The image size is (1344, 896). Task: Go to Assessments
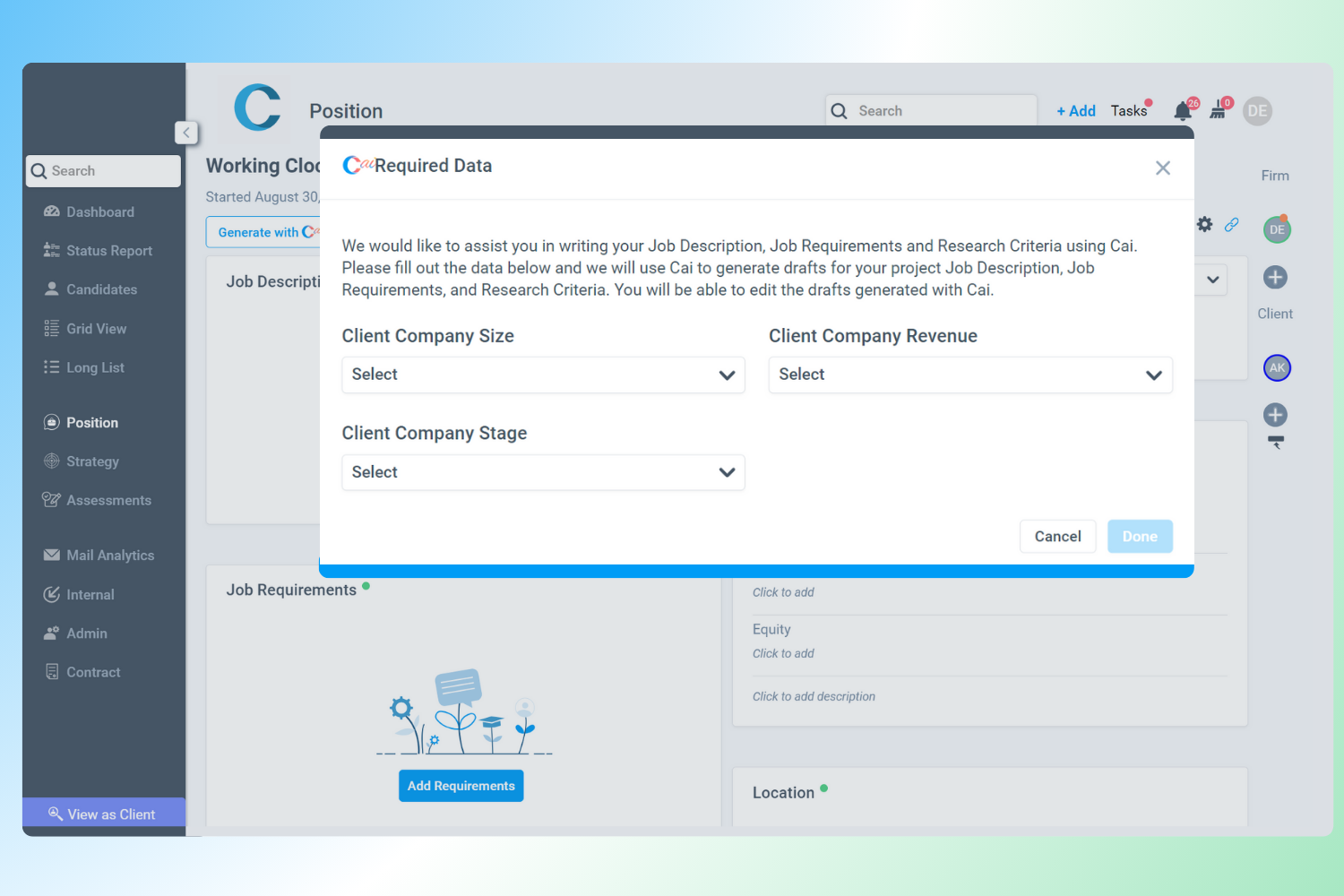click(98, 500)
